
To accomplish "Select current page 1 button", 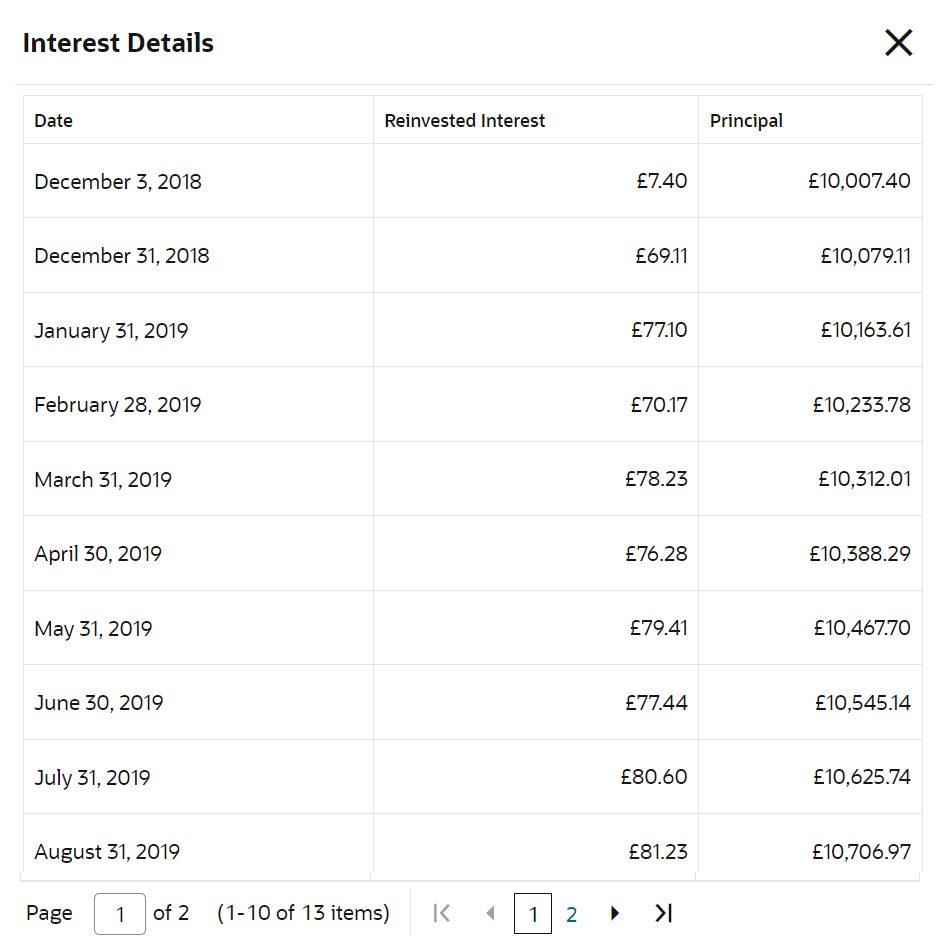I will click(x=533, y=914).
